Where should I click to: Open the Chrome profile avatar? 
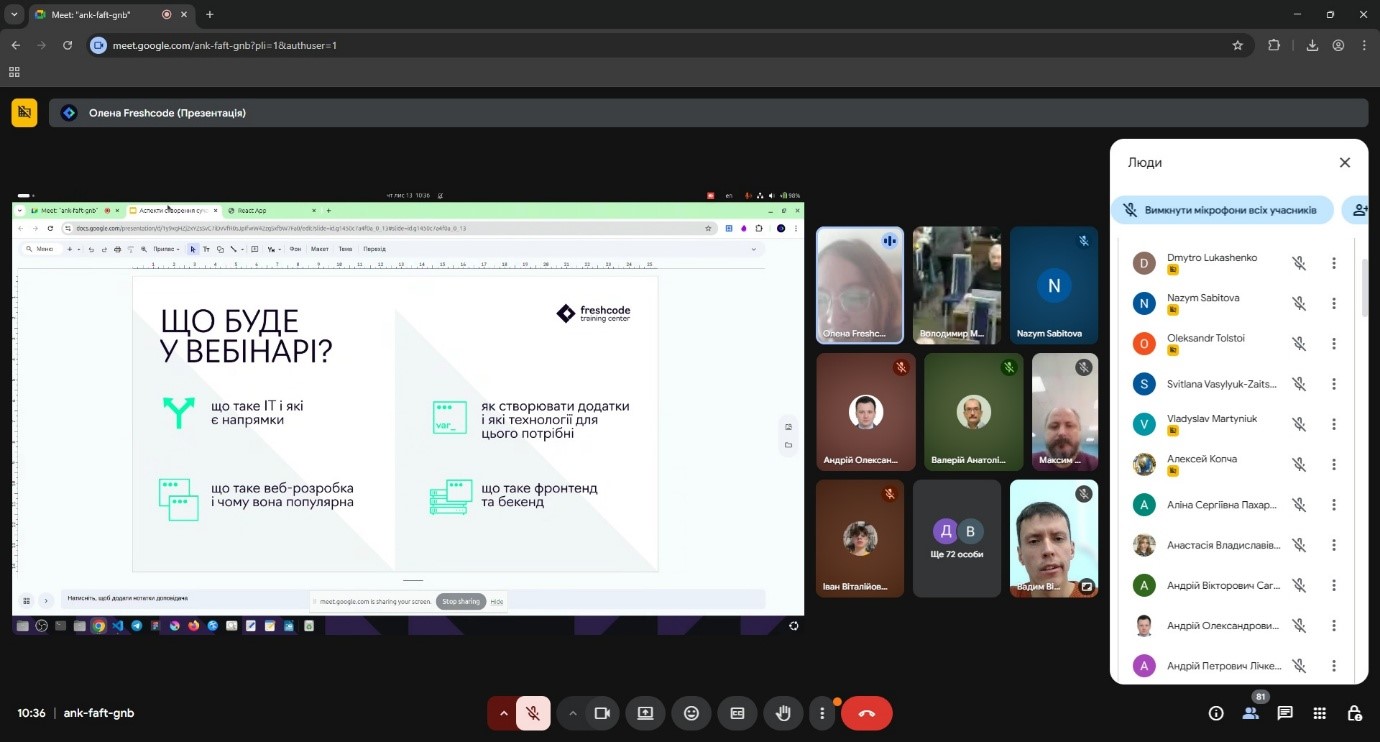tap(1338, 45)
